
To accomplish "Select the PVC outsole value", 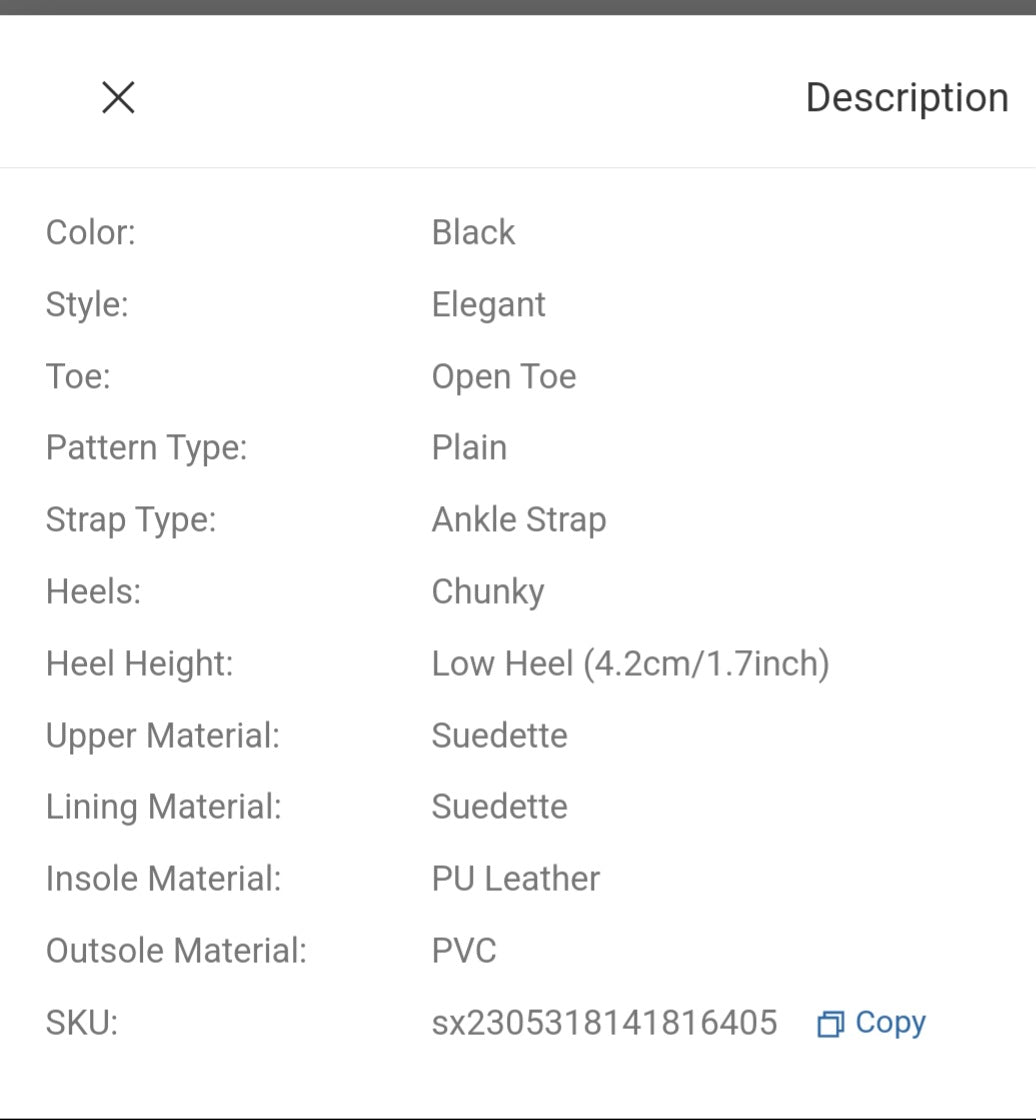I will click(464, 951).
